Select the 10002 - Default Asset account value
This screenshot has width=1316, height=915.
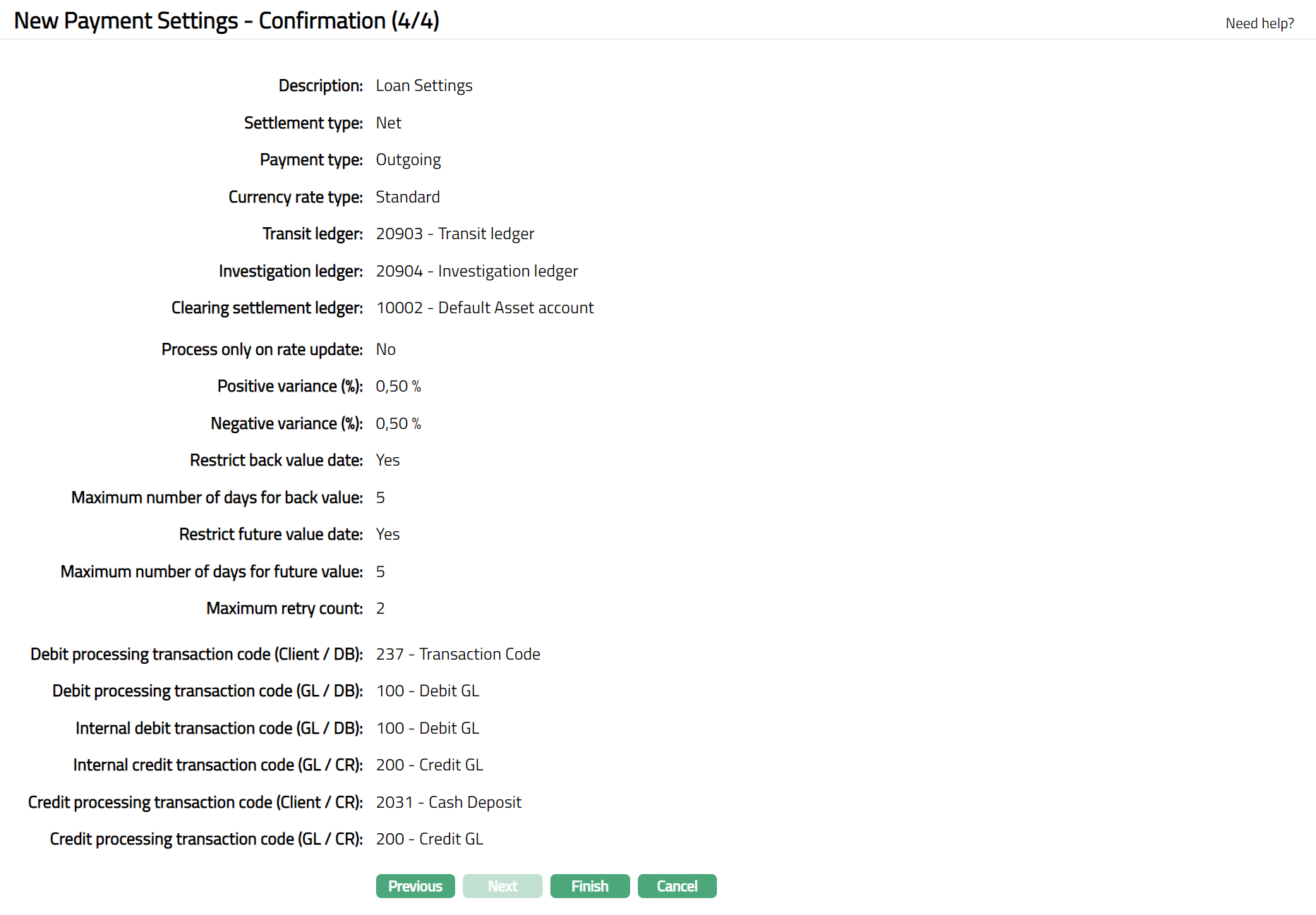(485, 308)
